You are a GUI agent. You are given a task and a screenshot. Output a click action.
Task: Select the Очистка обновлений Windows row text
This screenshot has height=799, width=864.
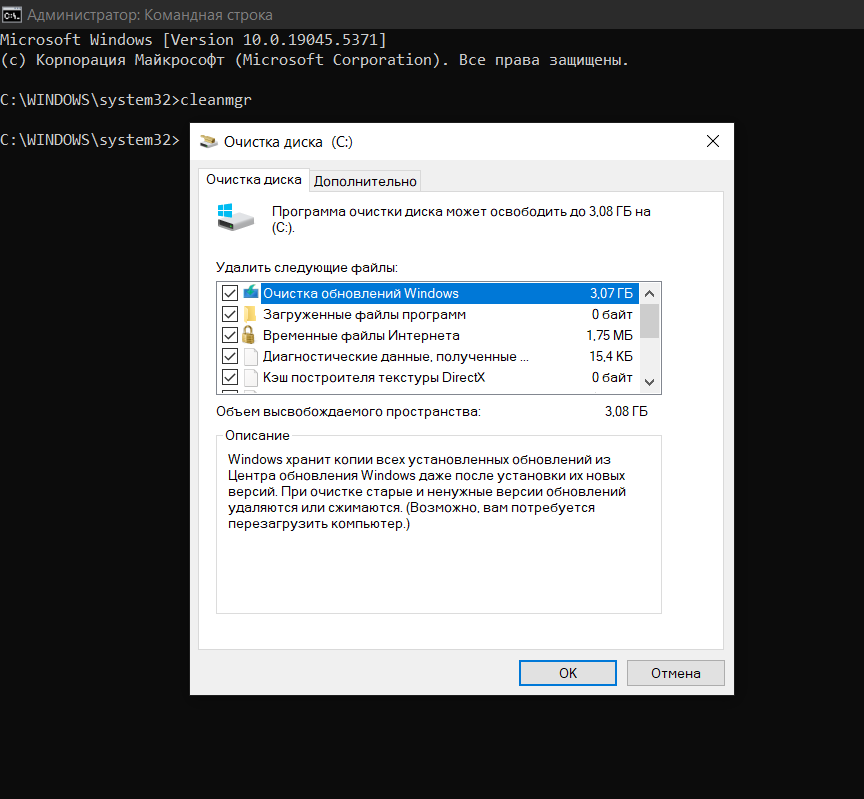click(360, 293)
